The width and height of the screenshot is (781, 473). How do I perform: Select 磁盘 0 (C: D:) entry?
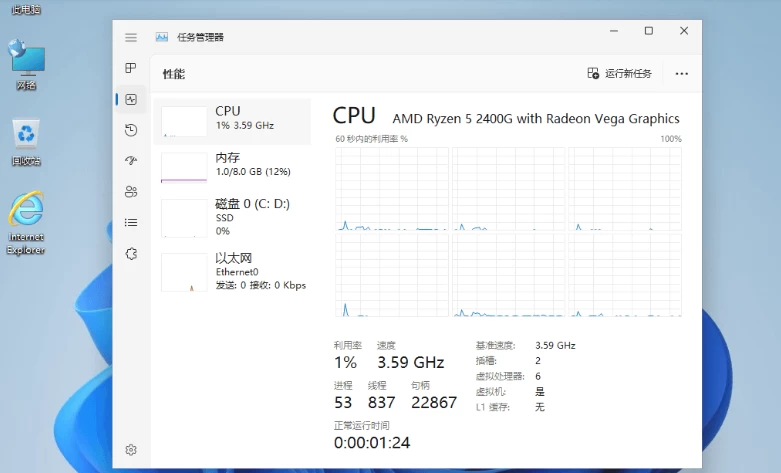coord(232,216)
